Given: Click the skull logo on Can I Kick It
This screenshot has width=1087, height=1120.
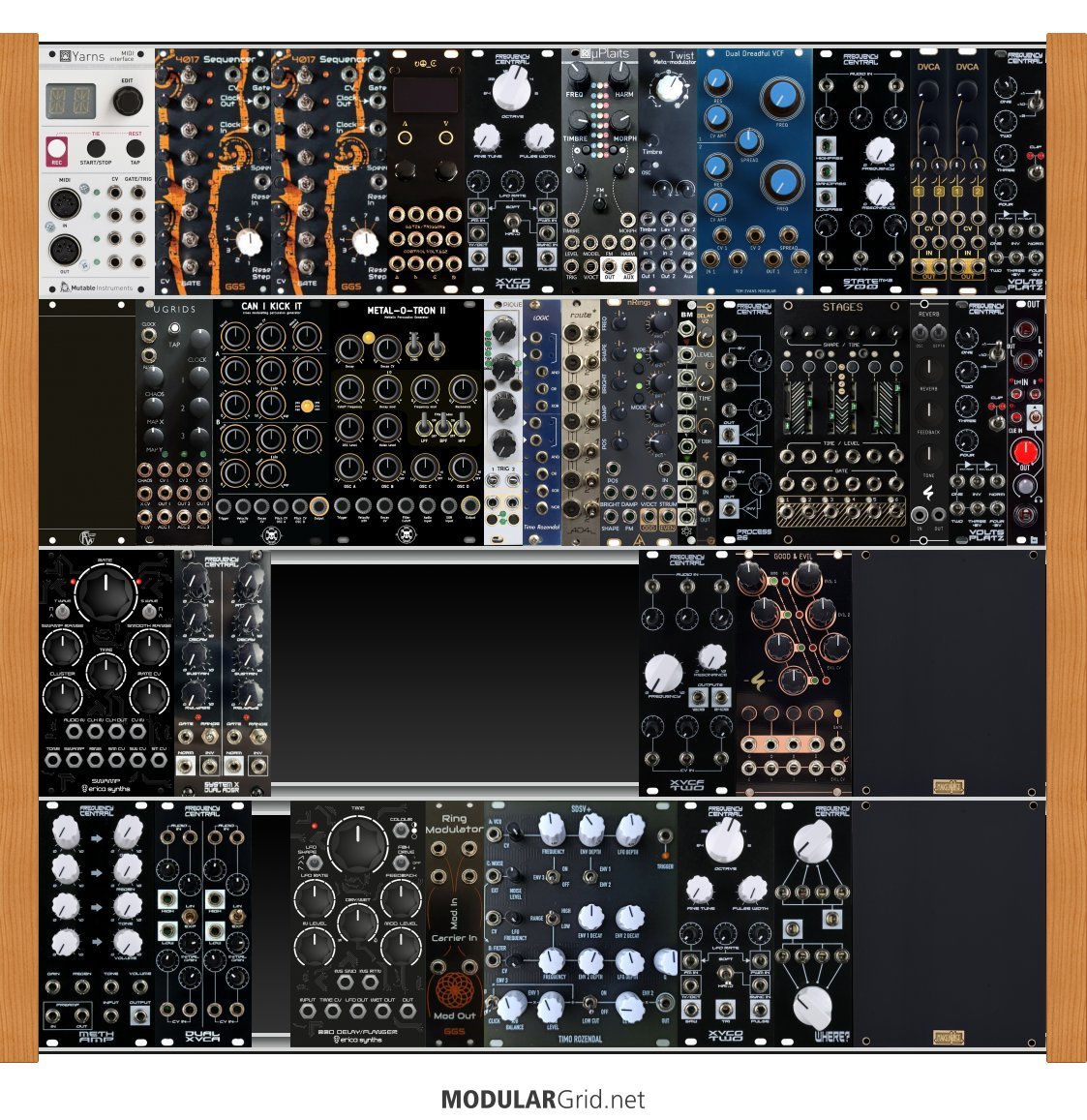Looking at the screenshot, I should tap(271, 534).
